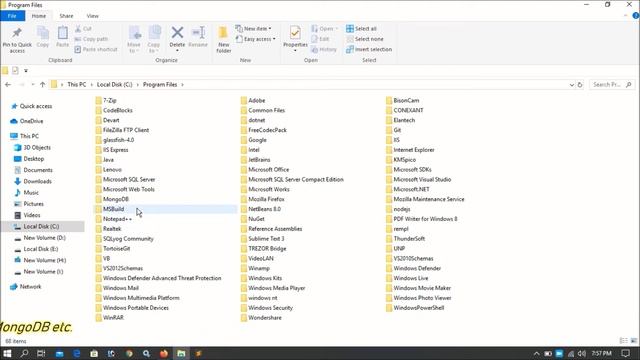This screenshot has width=640, height=360.
Task: Open the Move to menu
Action: [x=134, y=40]
